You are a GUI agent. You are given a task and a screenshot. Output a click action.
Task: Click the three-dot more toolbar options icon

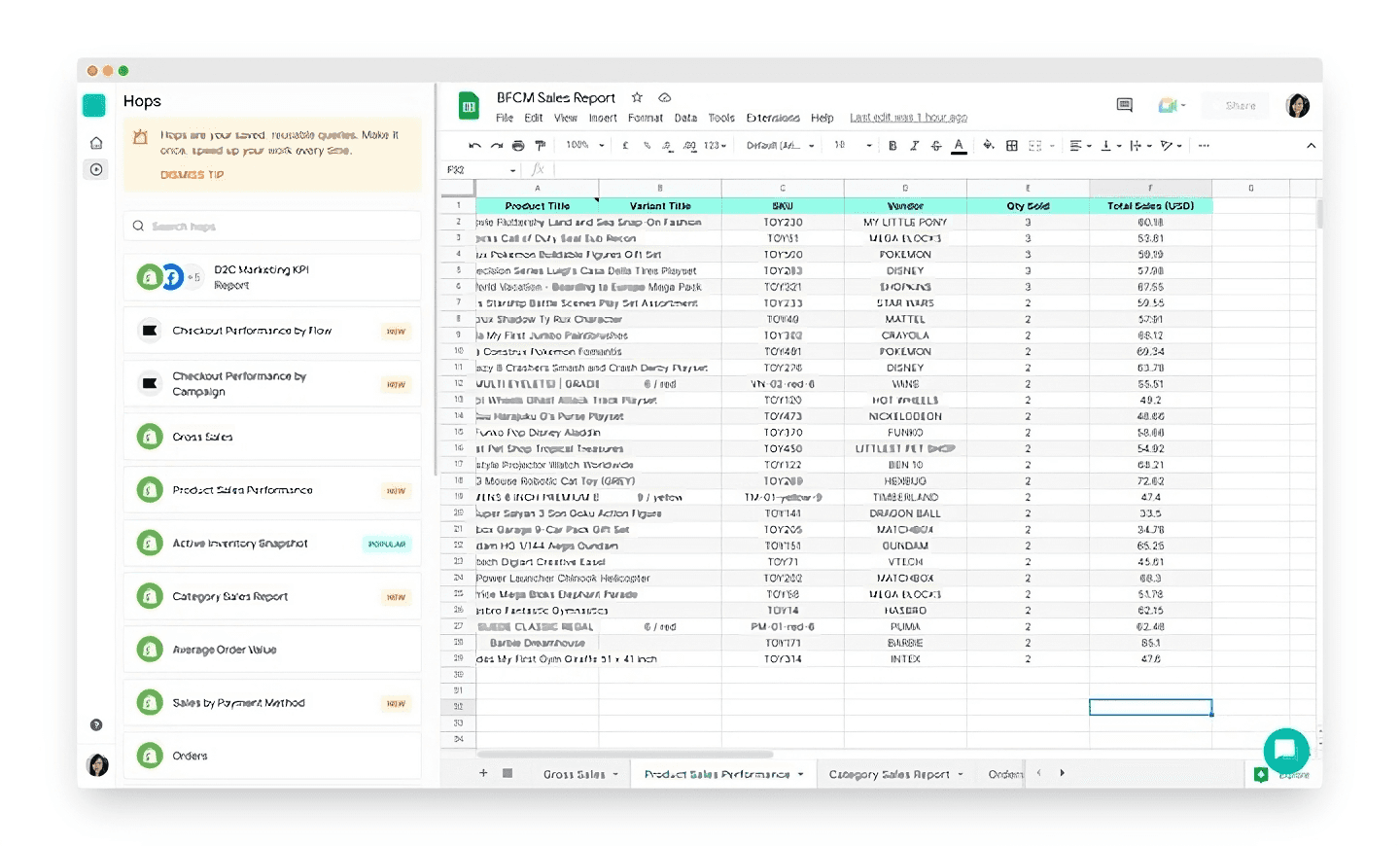(1204, 146)
